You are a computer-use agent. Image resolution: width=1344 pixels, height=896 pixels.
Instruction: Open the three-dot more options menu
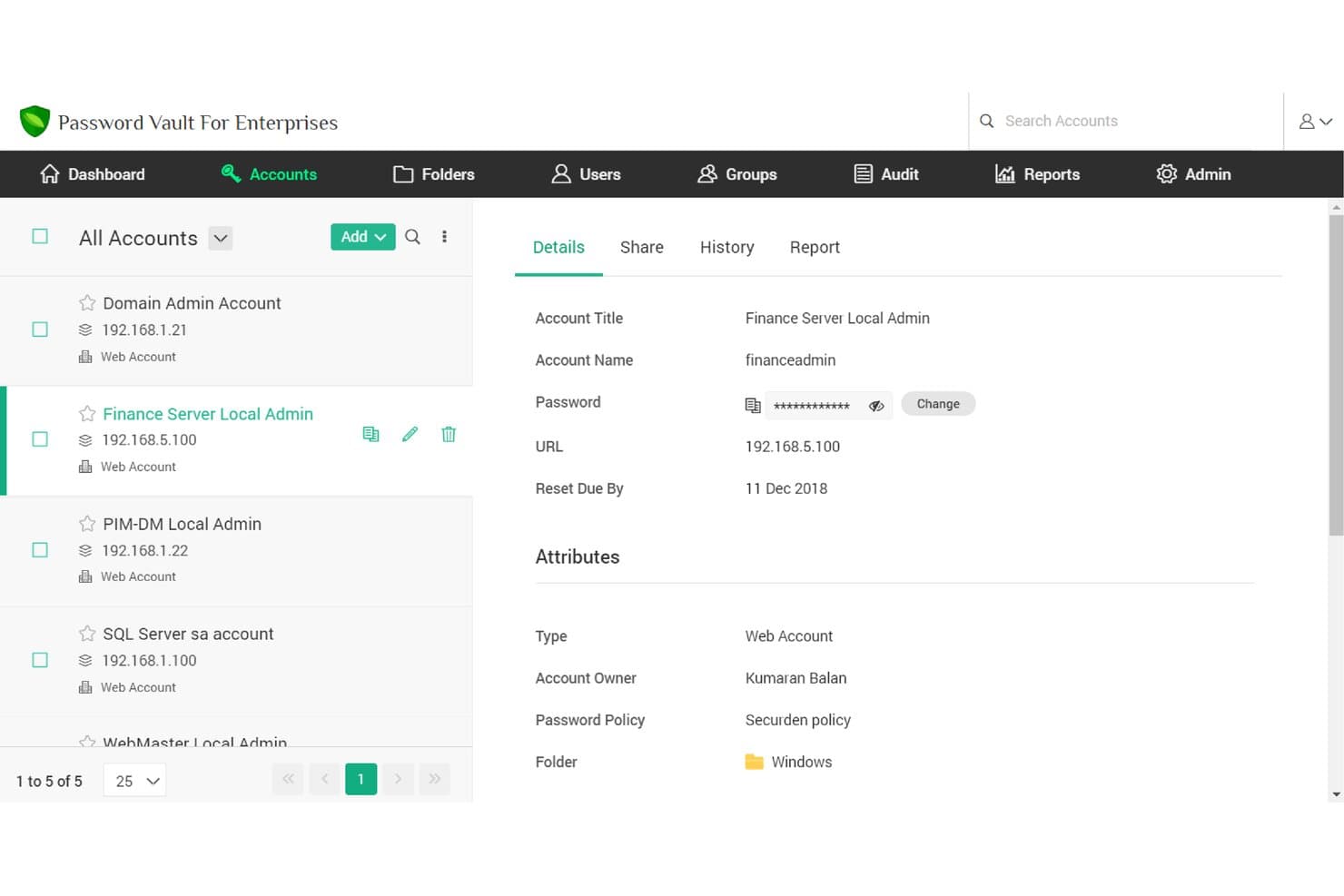(444, 237)
